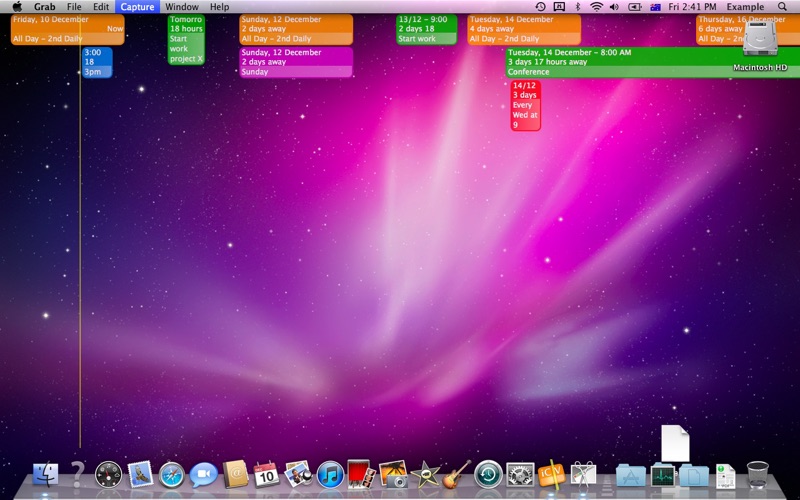Open iChat from the Dock
Viewport: 800px width, 500px height.
click(204, 475)
